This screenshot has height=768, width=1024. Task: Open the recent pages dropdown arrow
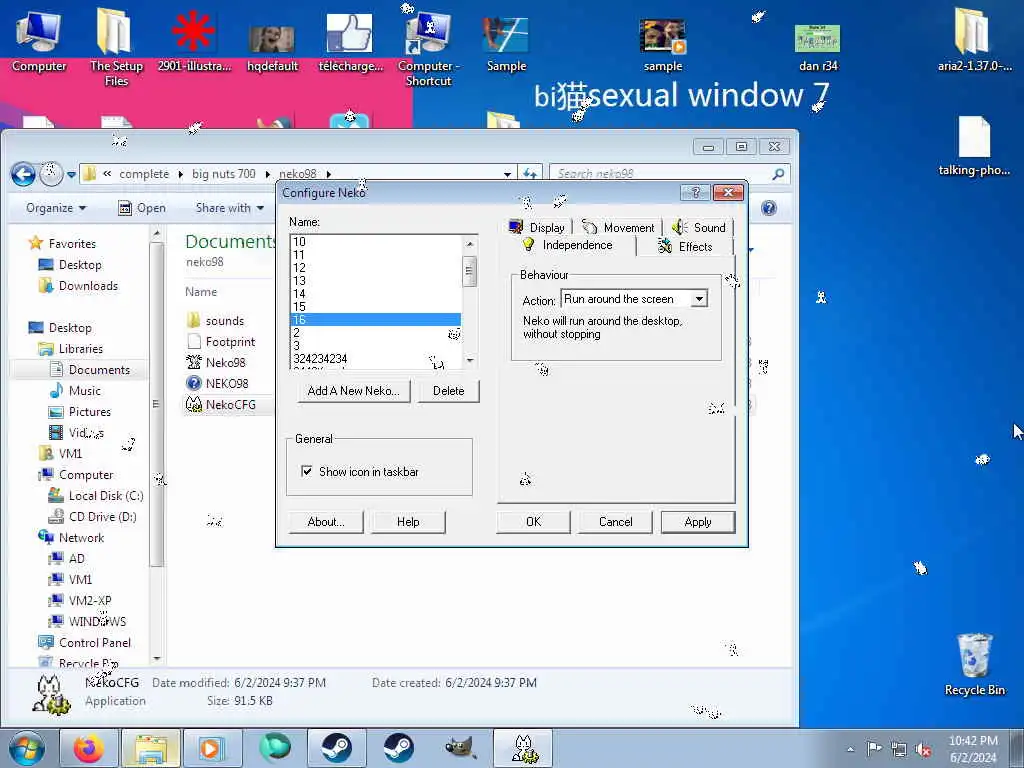tap(71, 174)
